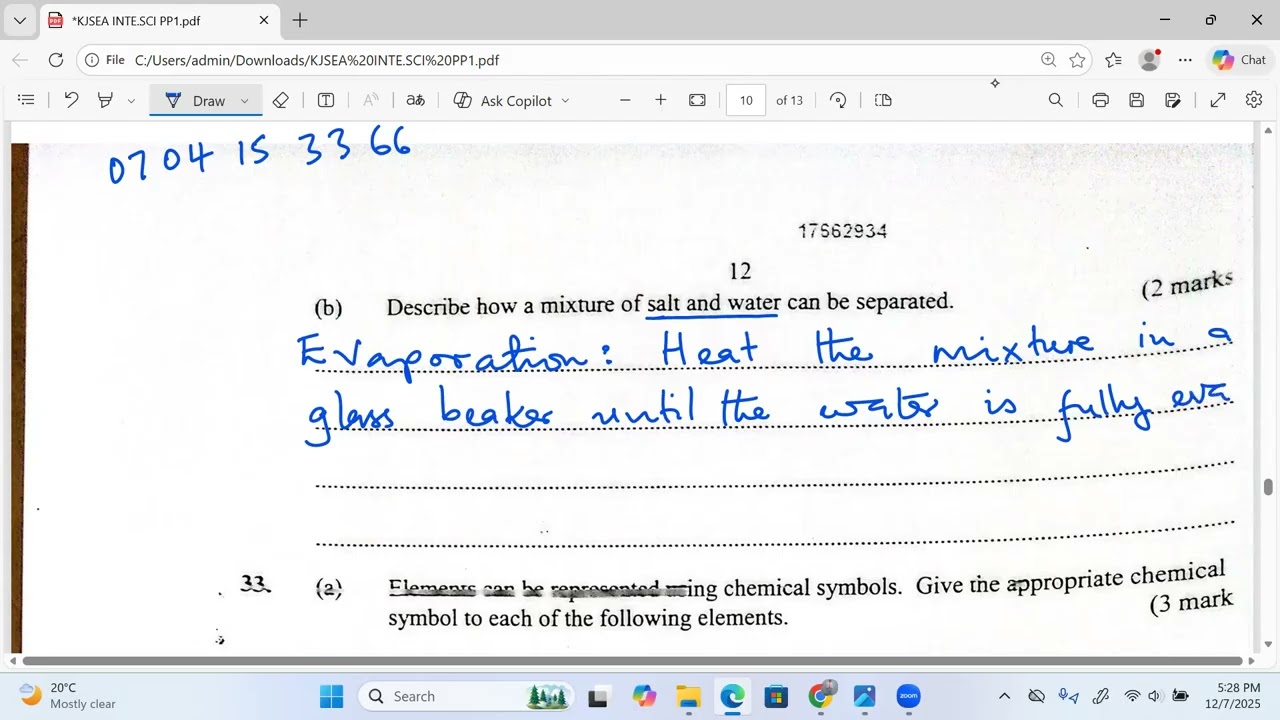Click the Read aloud icon
Viewport: 1280px width, 720px height.
pyautogui.click(x=370, y=100)
